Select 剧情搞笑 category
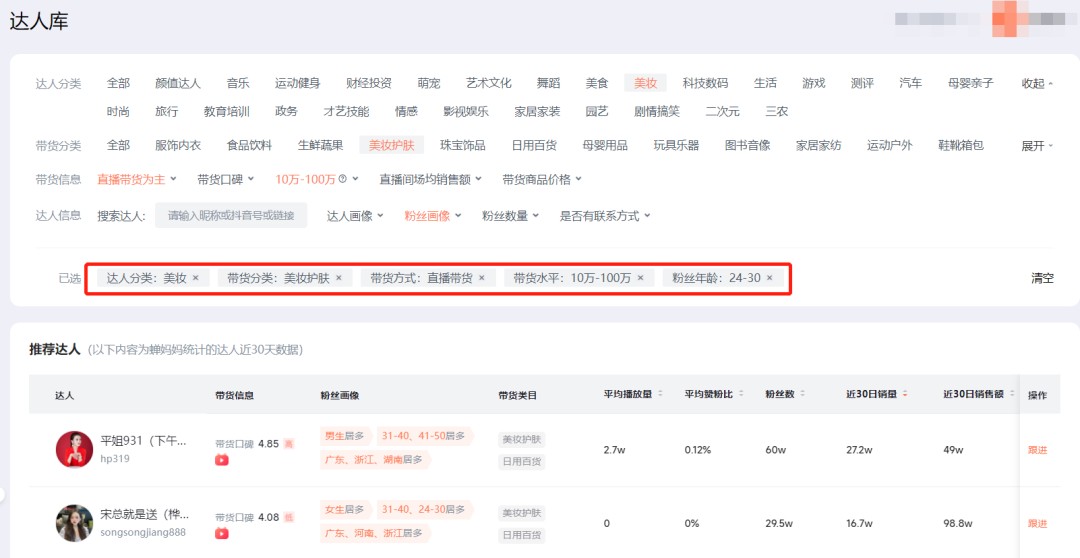This screenshot has height=558, width=1080. pyautogui.click(x=657, y=112)
